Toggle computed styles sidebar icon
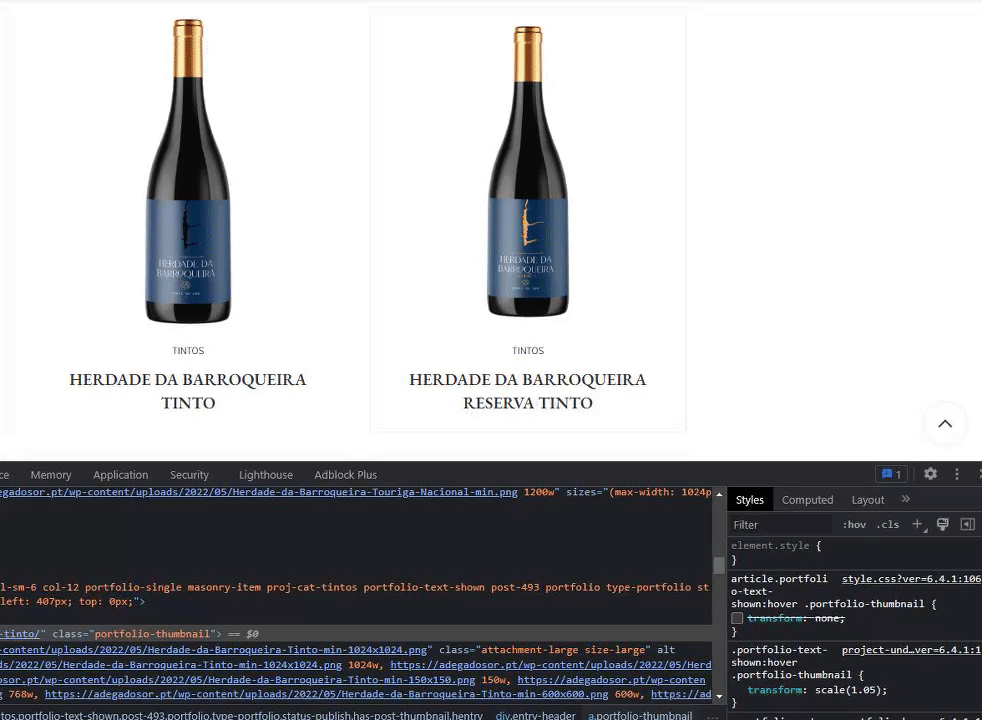The height and width of the screenshot is (720, 982). [968, 525]
